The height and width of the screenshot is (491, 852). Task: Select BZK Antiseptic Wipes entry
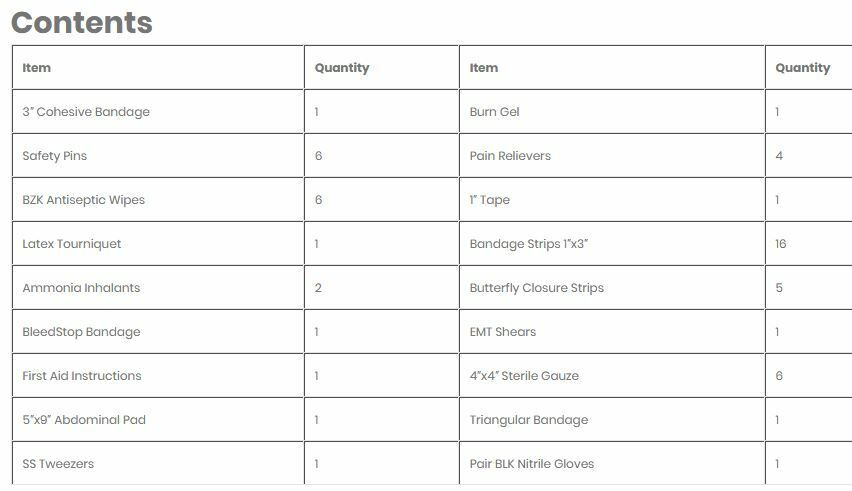84,200
